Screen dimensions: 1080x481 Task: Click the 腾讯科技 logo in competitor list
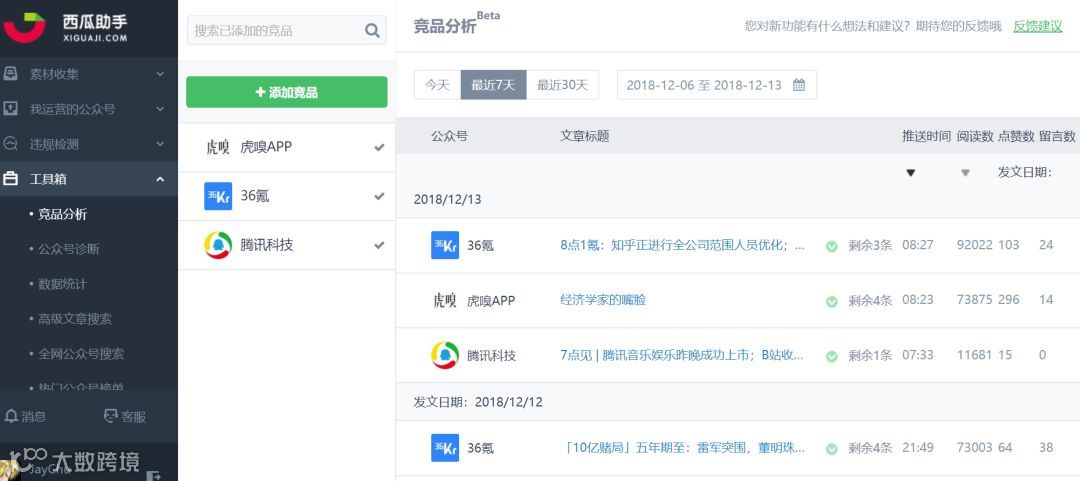click(218, 245)
